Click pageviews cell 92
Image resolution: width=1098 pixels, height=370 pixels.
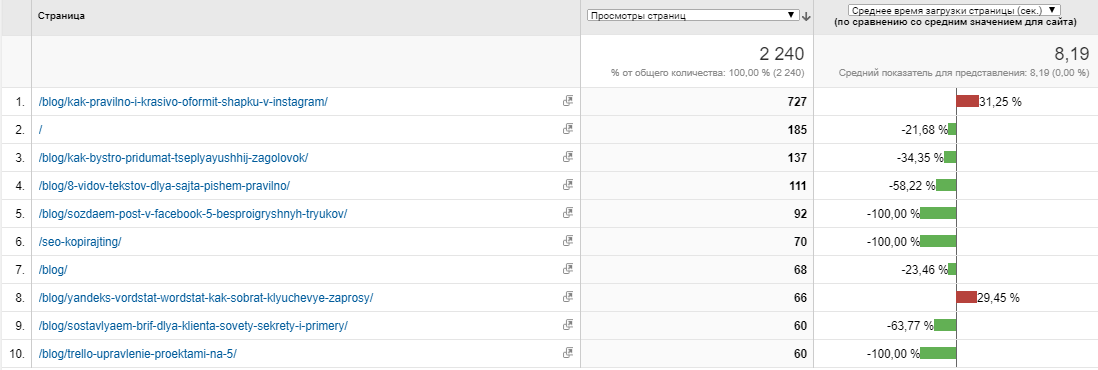(800, 214)
